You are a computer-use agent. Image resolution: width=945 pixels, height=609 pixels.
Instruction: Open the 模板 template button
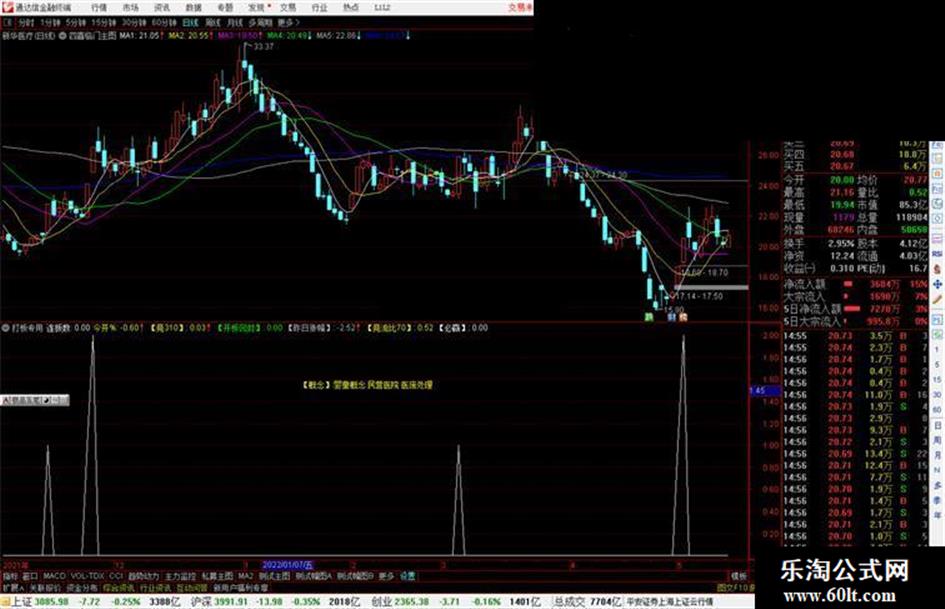tap(739, 576)
